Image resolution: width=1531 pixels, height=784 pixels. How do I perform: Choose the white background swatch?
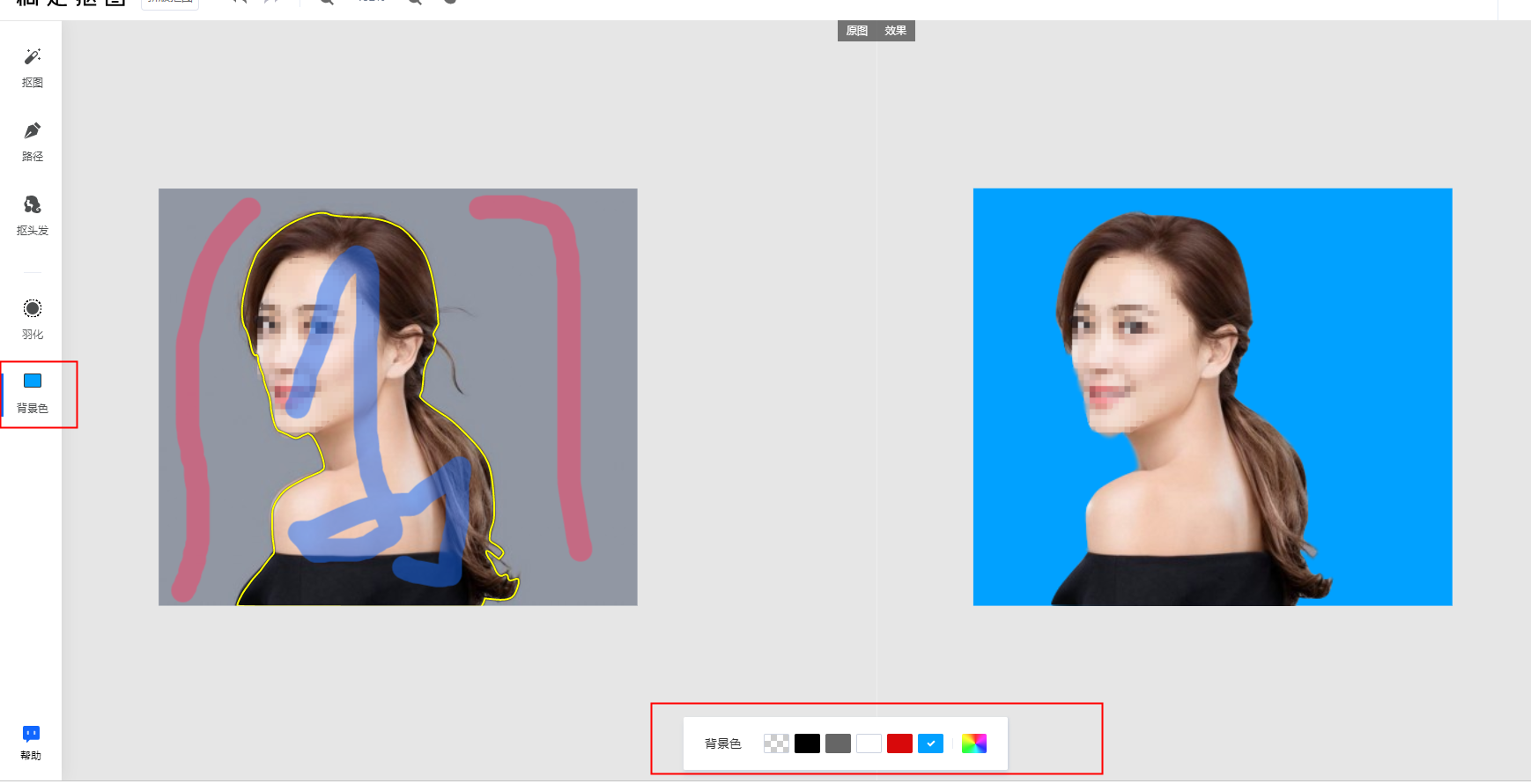[x=869, y=743]
